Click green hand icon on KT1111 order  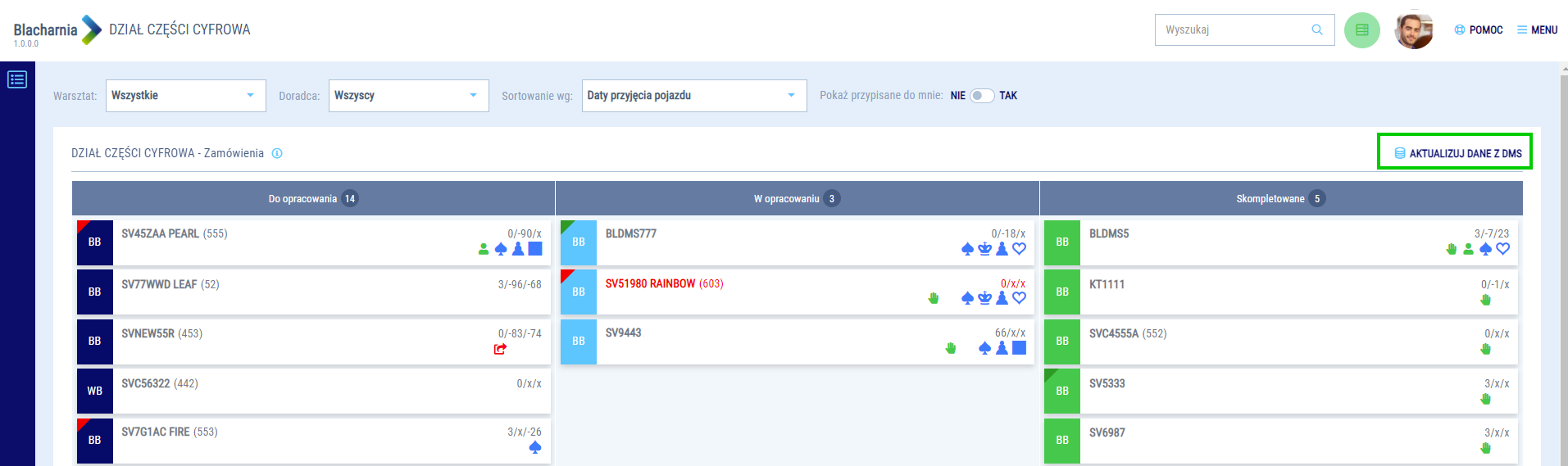(x=1485, y=300)
